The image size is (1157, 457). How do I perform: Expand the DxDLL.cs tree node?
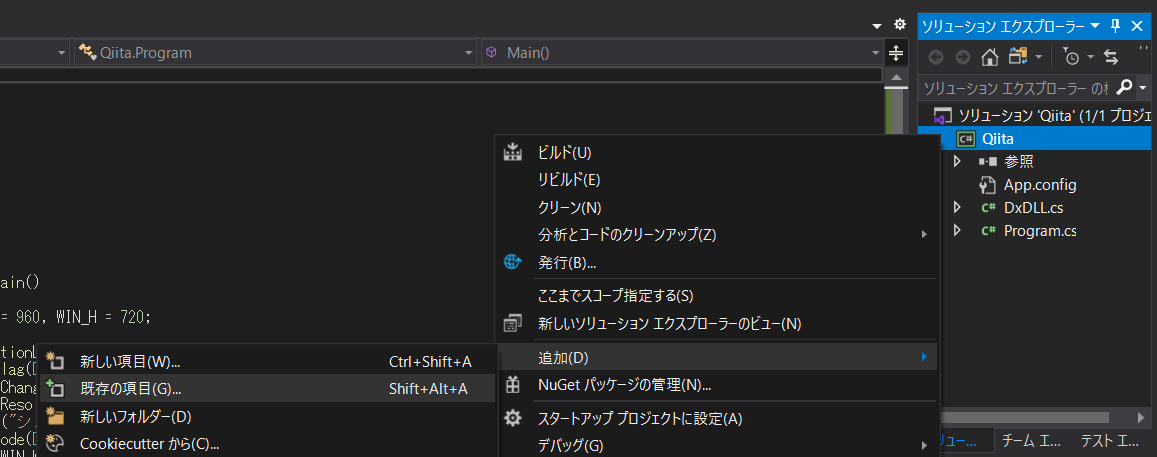point(958,207)
